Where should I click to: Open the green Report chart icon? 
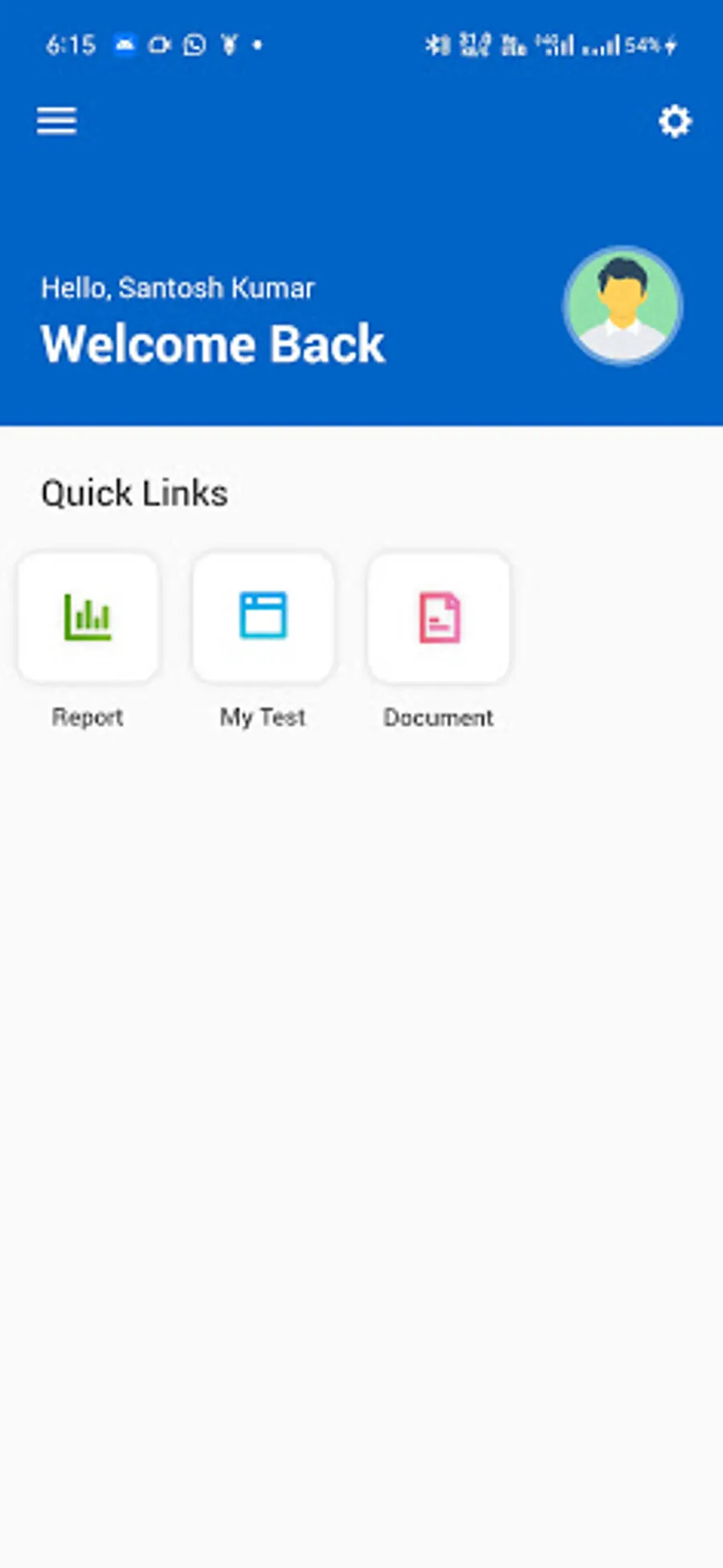pos(88,617)
